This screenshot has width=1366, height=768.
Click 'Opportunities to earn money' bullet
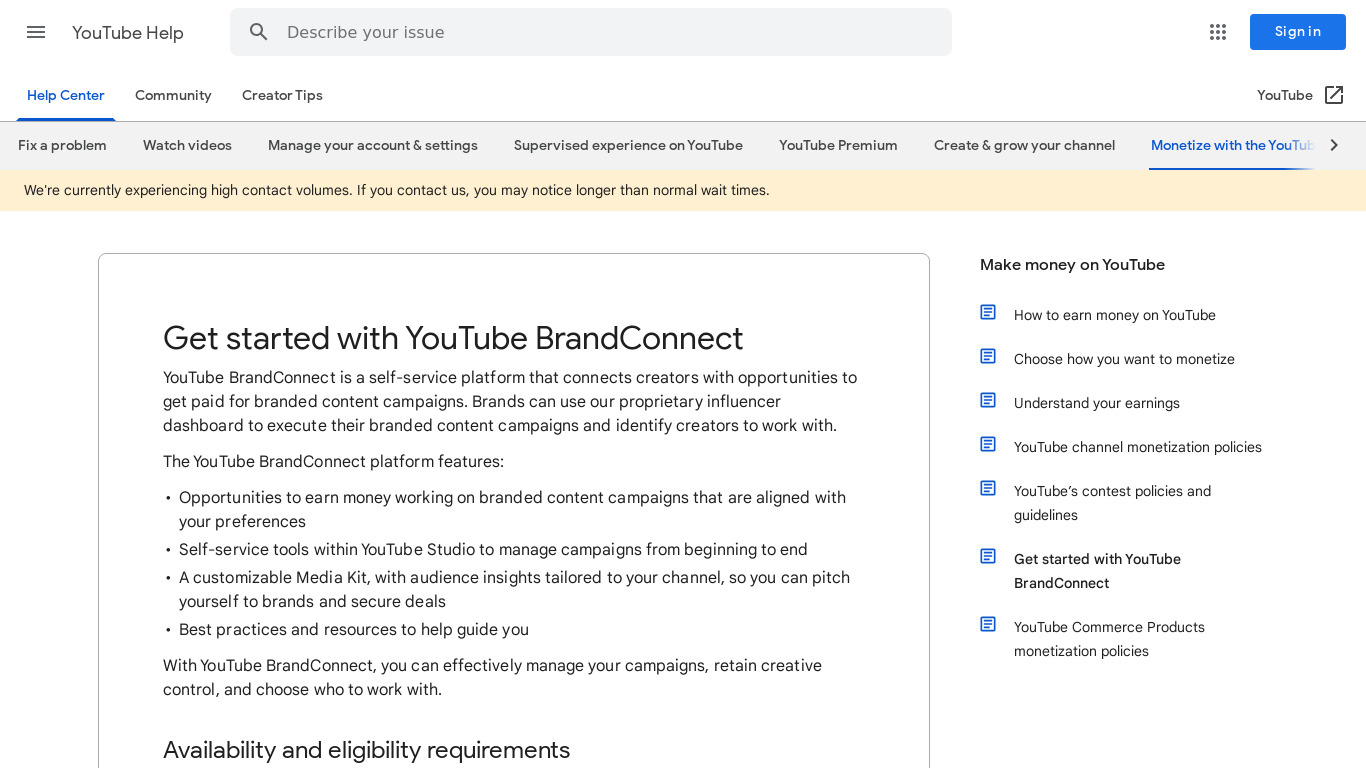coord(512,510)
